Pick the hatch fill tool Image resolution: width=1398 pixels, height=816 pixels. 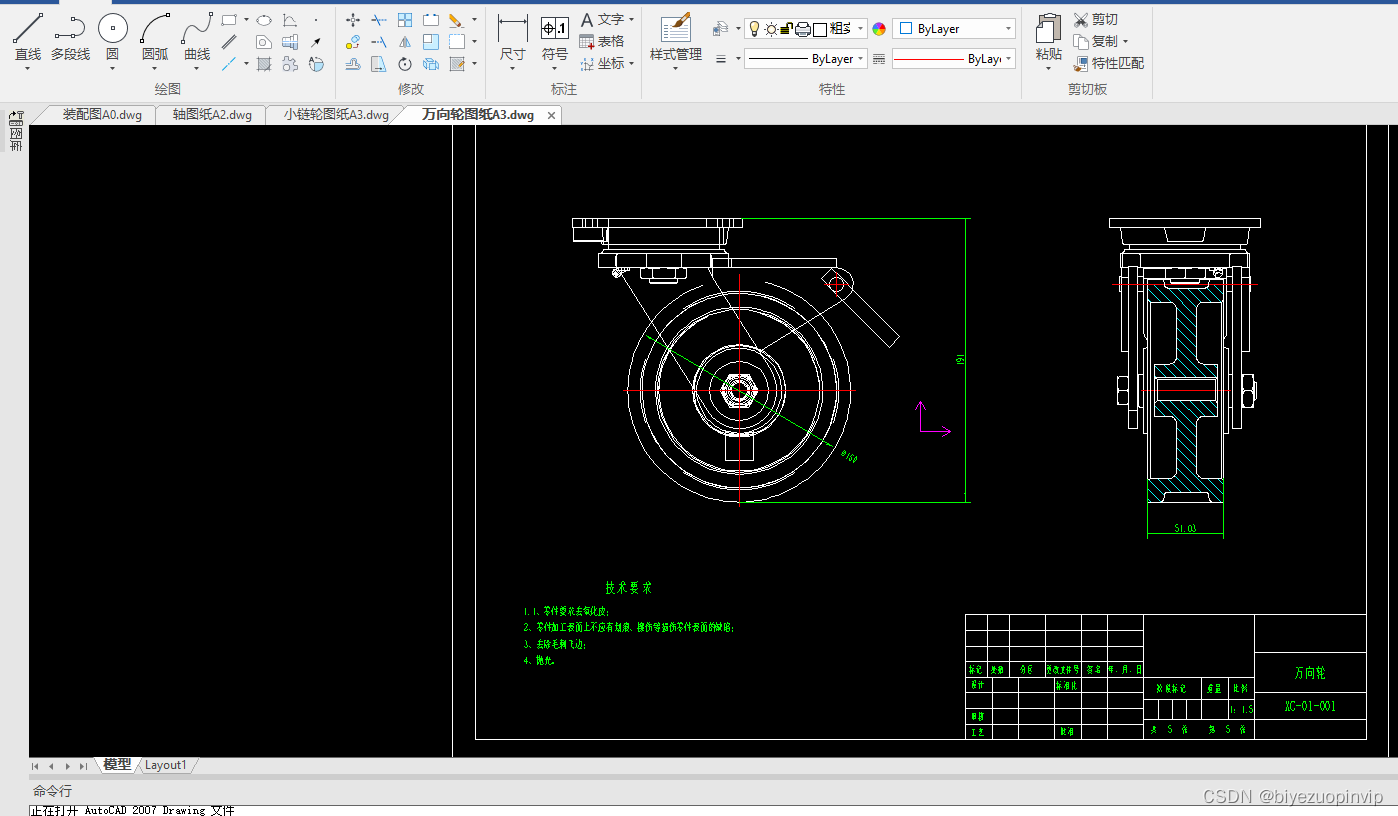click(x=264, y=64)
